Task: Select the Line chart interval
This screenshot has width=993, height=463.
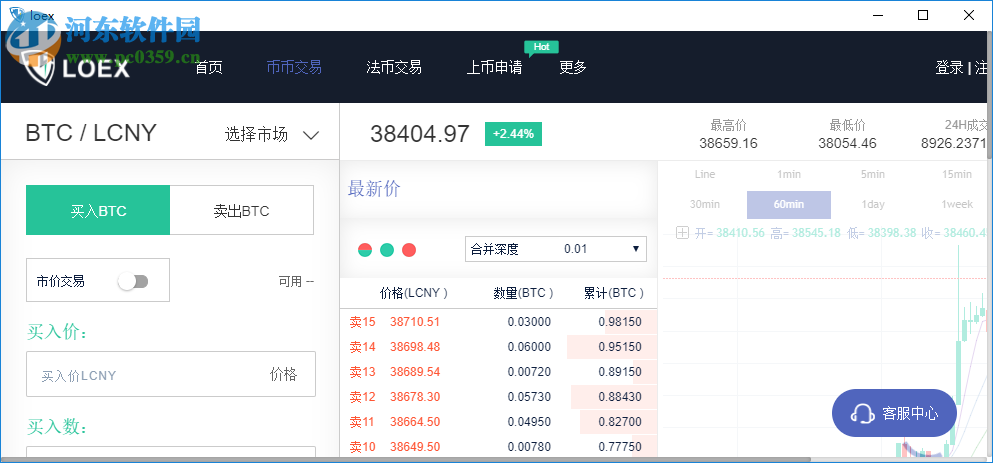Action: point(705,174)
